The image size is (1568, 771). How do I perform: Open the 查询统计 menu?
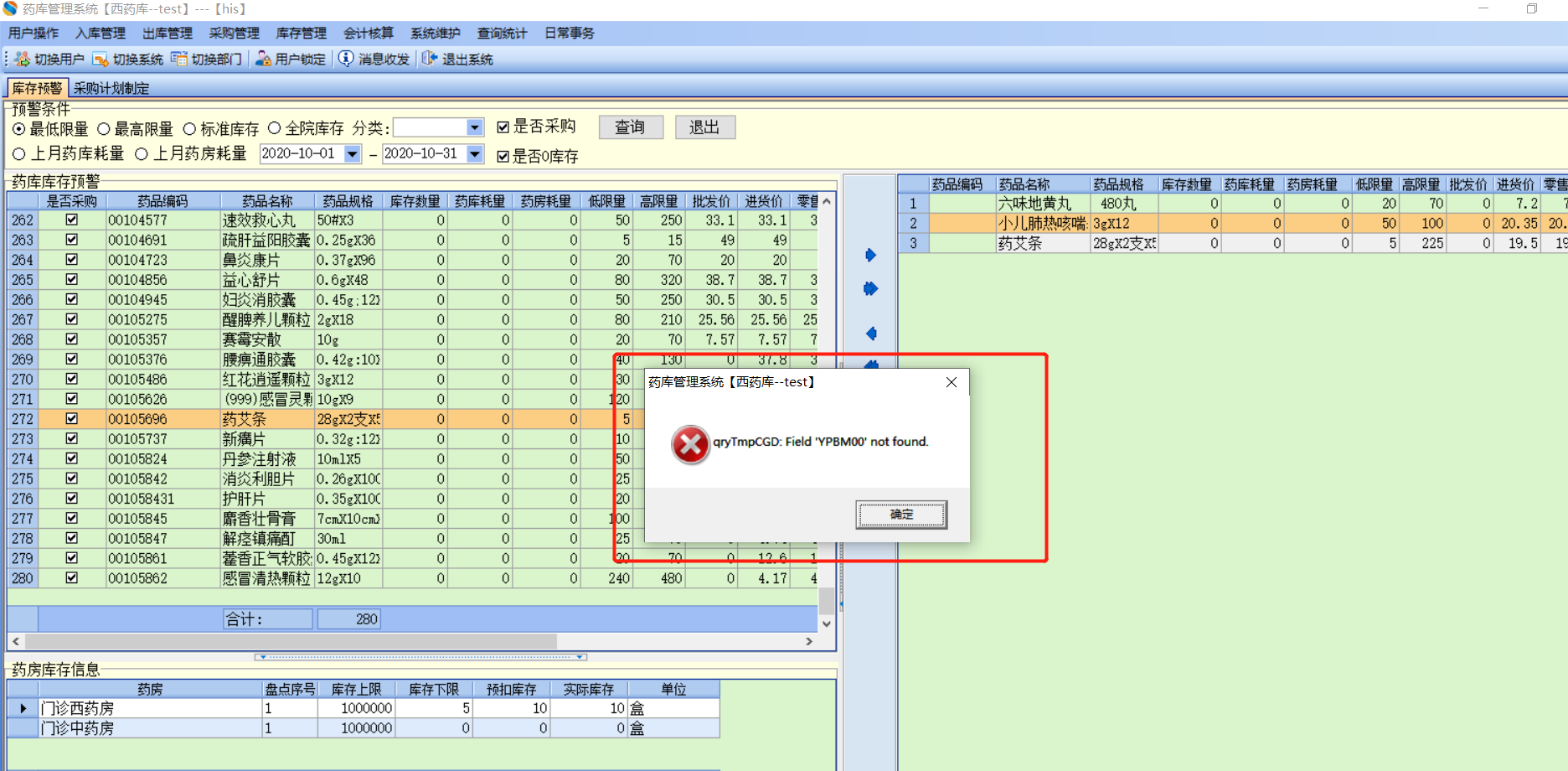pos(503,34)
